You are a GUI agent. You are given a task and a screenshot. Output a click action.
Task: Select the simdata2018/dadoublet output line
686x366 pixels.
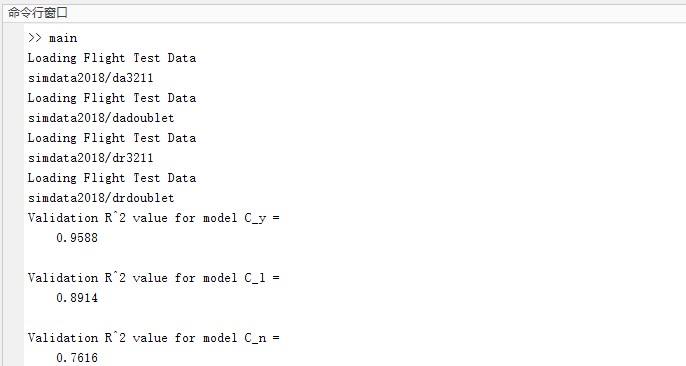pyautogui.click(x=101, y=118)
